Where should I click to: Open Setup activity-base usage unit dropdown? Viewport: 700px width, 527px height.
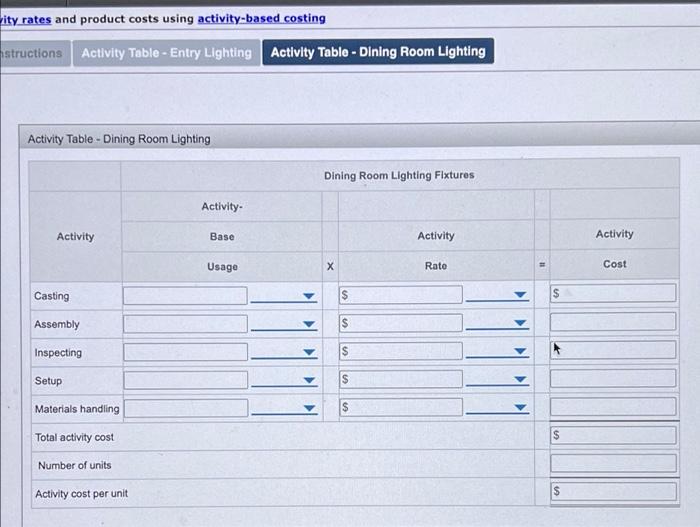pos(284,381)
